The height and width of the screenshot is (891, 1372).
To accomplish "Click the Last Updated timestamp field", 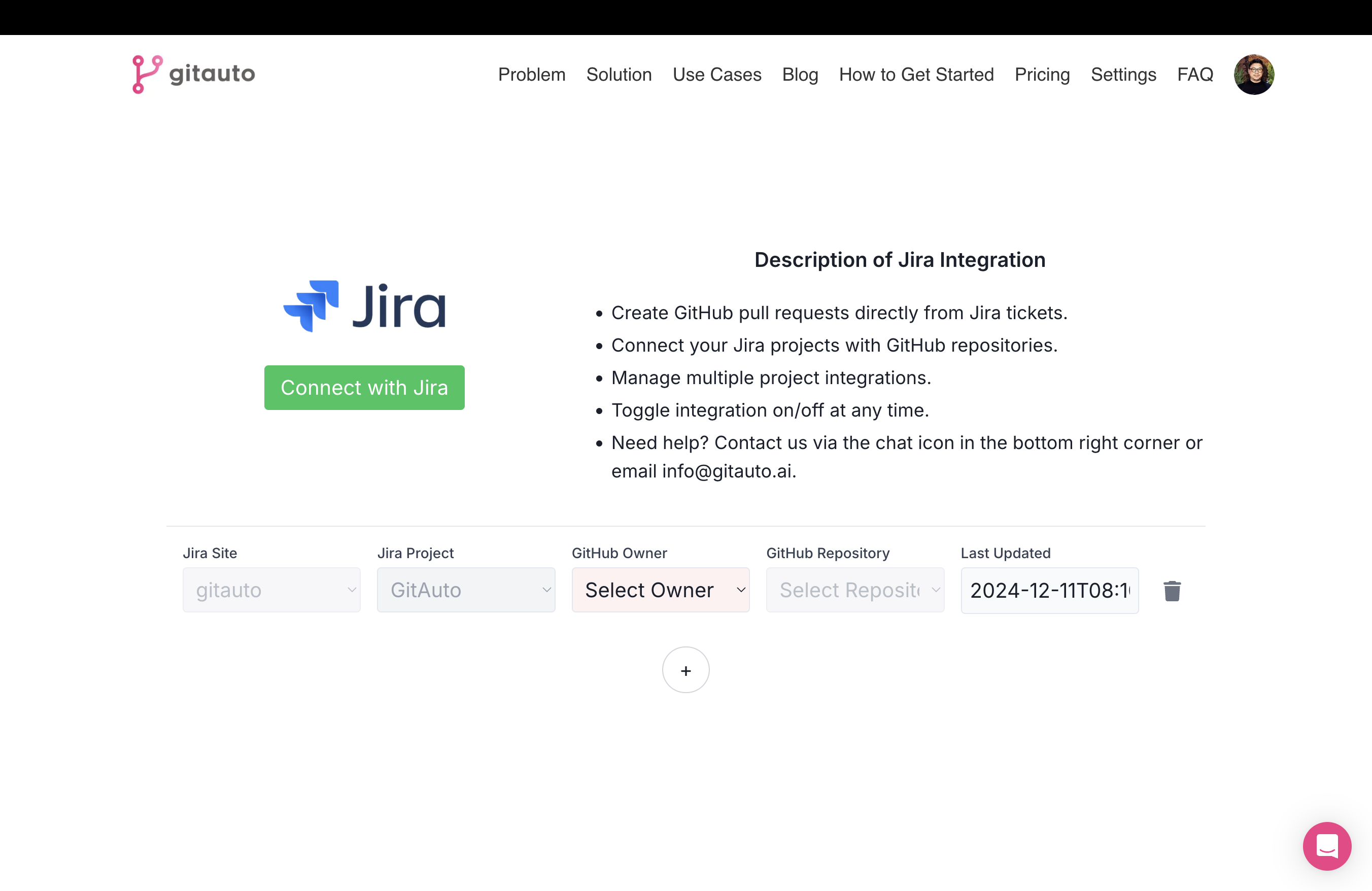I will click(x=1048, y=590).
